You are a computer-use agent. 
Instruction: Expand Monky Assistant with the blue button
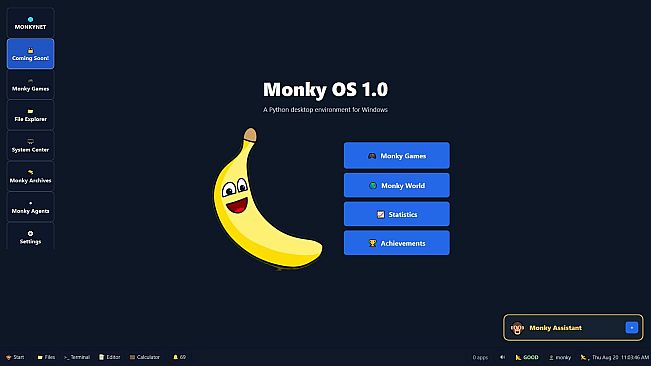pos(631,327)
